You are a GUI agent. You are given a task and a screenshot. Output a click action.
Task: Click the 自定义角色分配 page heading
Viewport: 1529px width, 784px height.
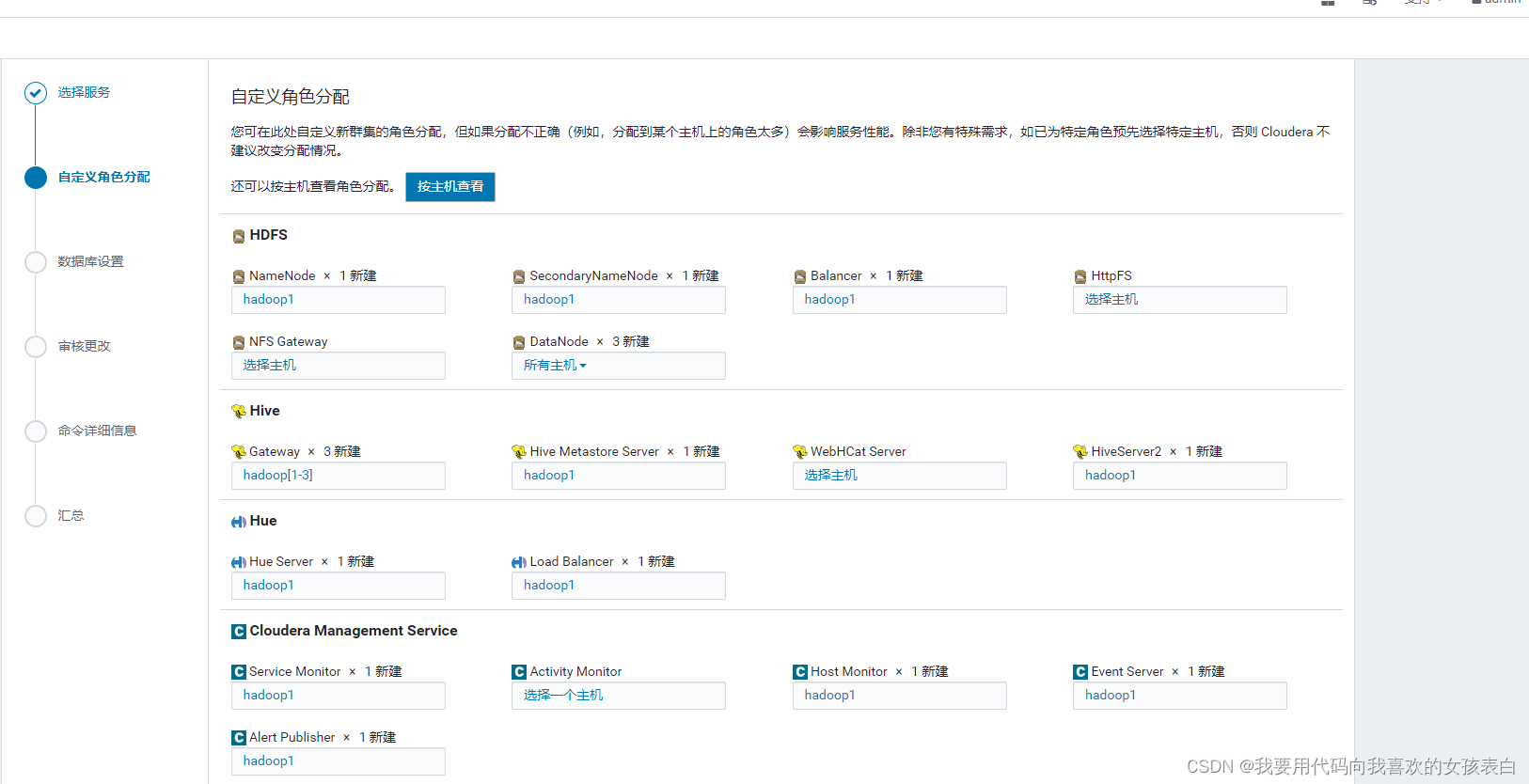pos(291,97)
